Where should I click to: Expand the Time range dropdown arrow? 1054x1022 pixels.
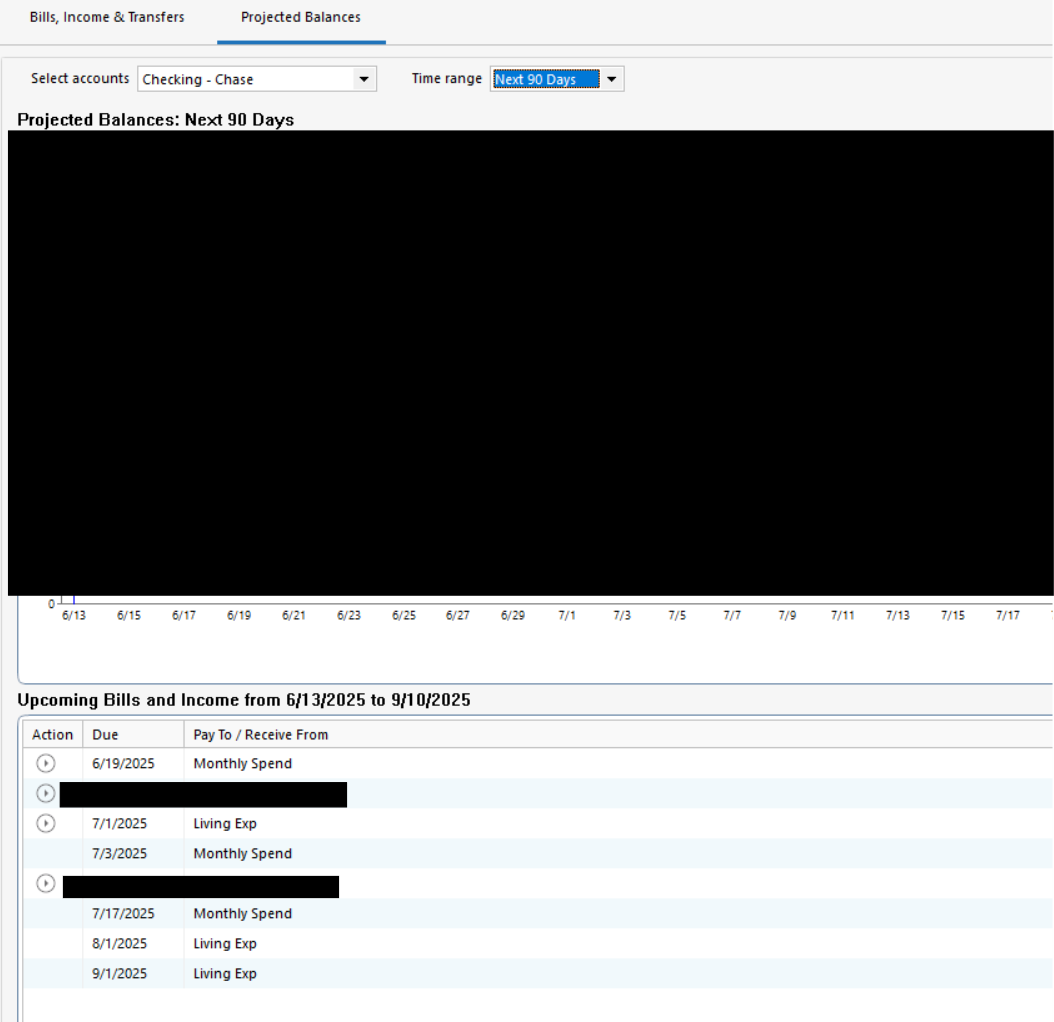[612, 79]
